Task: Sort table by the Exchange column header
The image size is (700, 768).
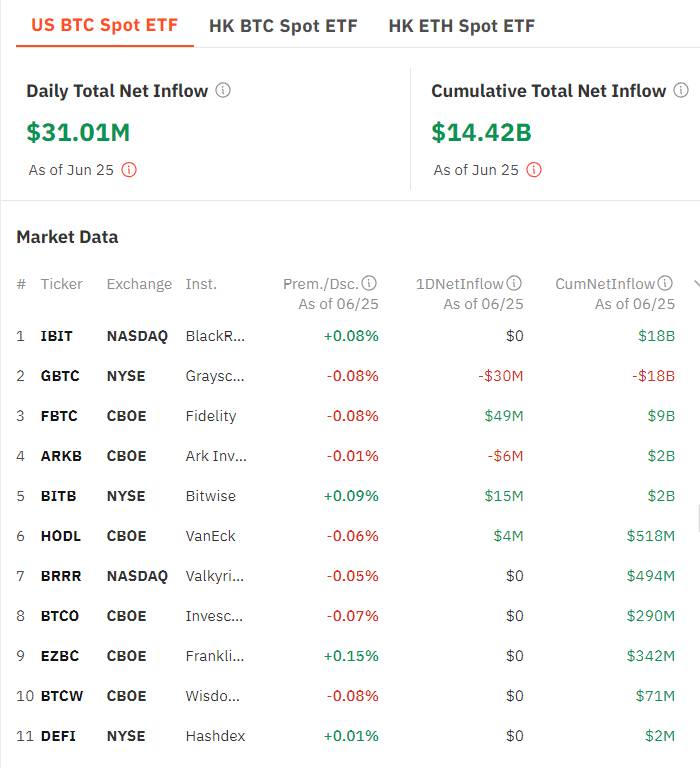Action: (139, 284)
